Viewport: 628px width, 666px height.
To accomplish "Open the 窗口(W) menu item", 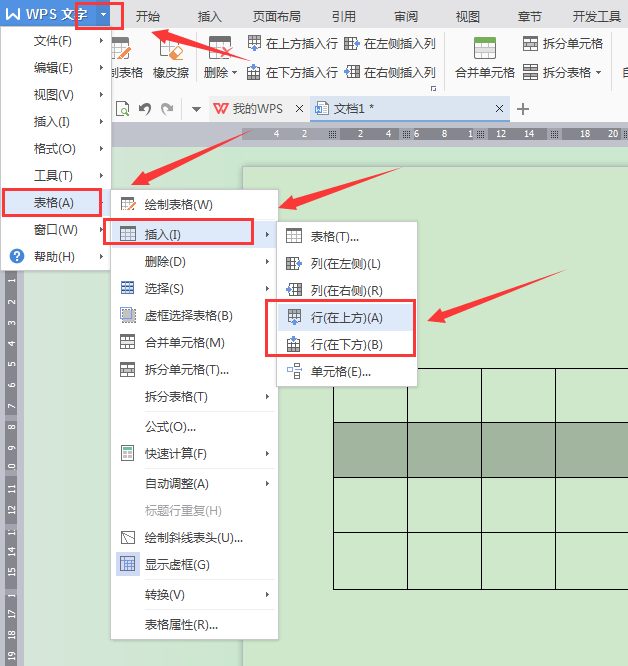I will pos(55,230).
